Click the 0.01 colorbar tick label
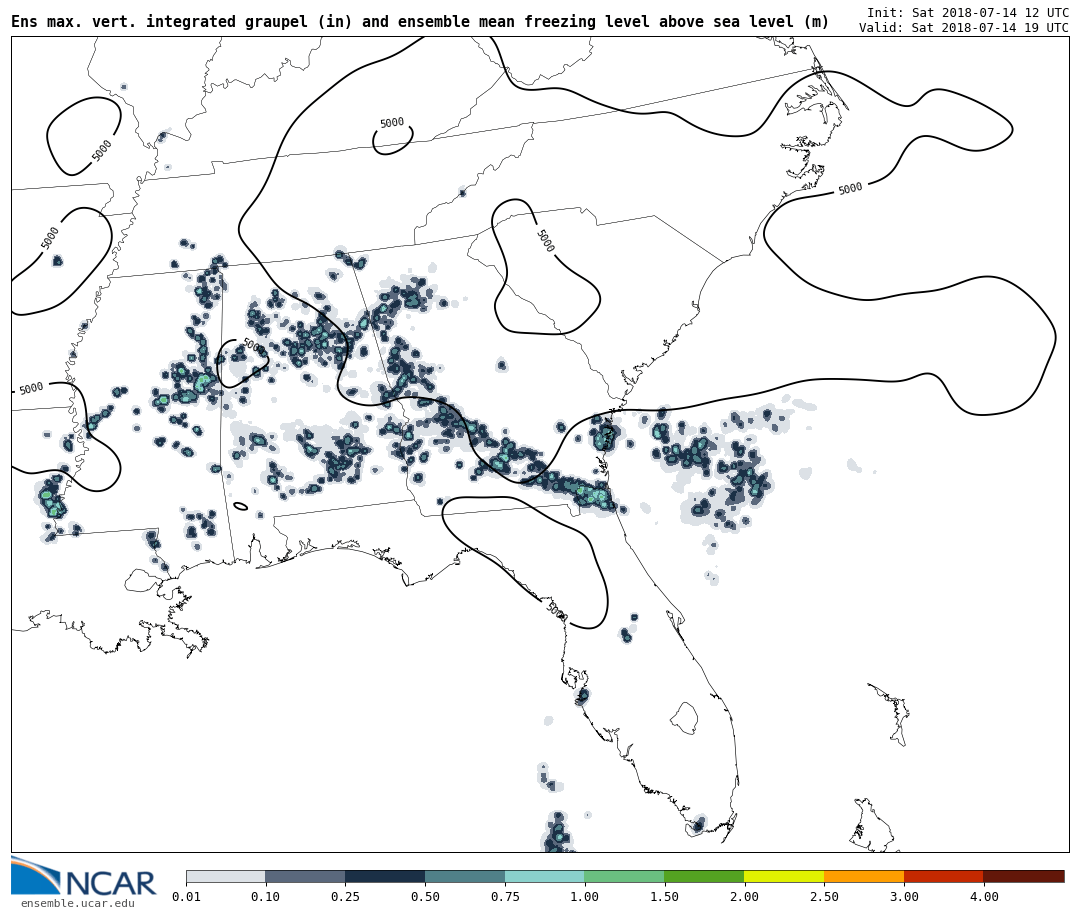Viewport: 1080px width, 915px height. click(x=186, y=896)
